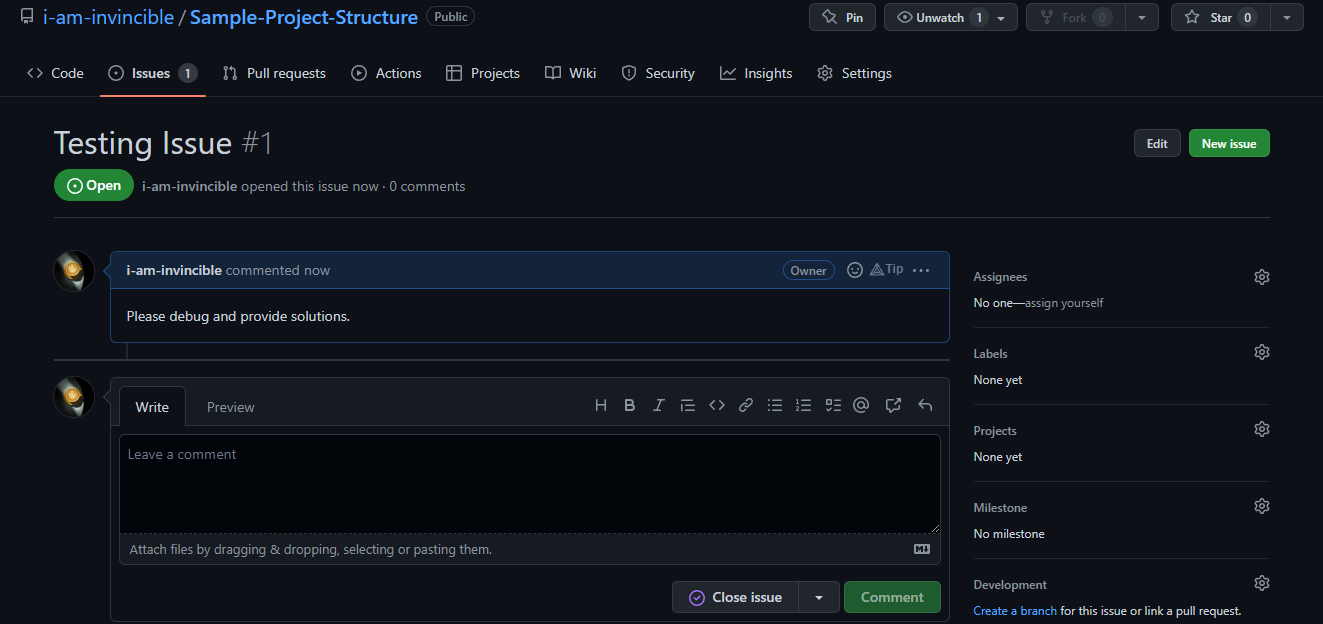Open repository Settings tab
This screenshot has width=1323, height=624.
854,73
